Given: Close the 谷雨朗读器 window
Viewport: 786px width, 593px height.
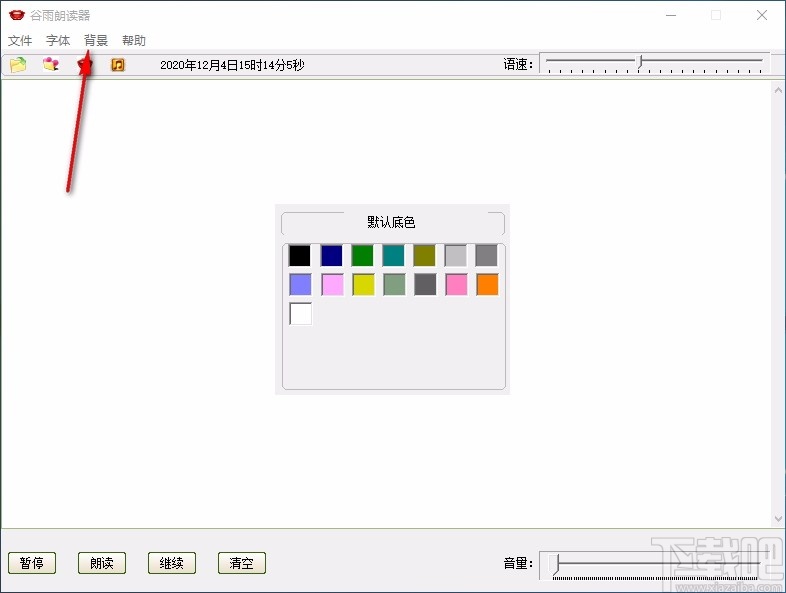Looking at the screenshot, I should [x=762, y=16].
